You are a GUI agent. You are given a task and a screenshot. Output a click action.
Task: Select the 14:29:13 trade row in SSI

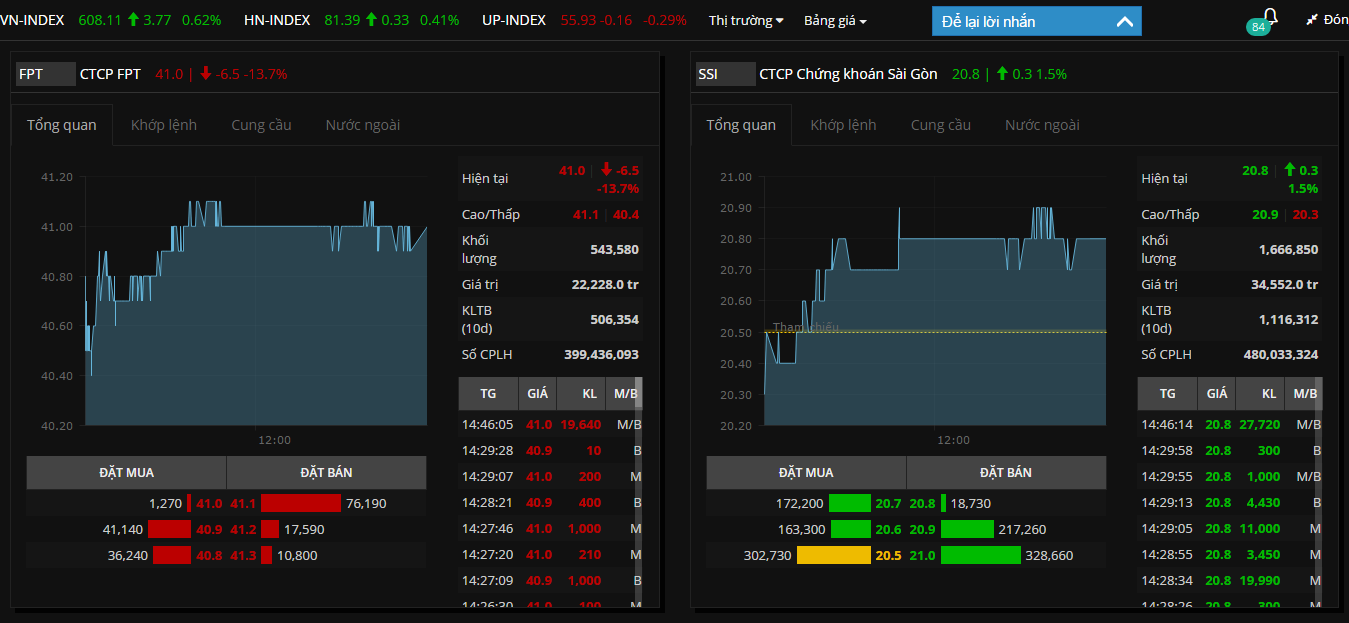(1230, 502)
